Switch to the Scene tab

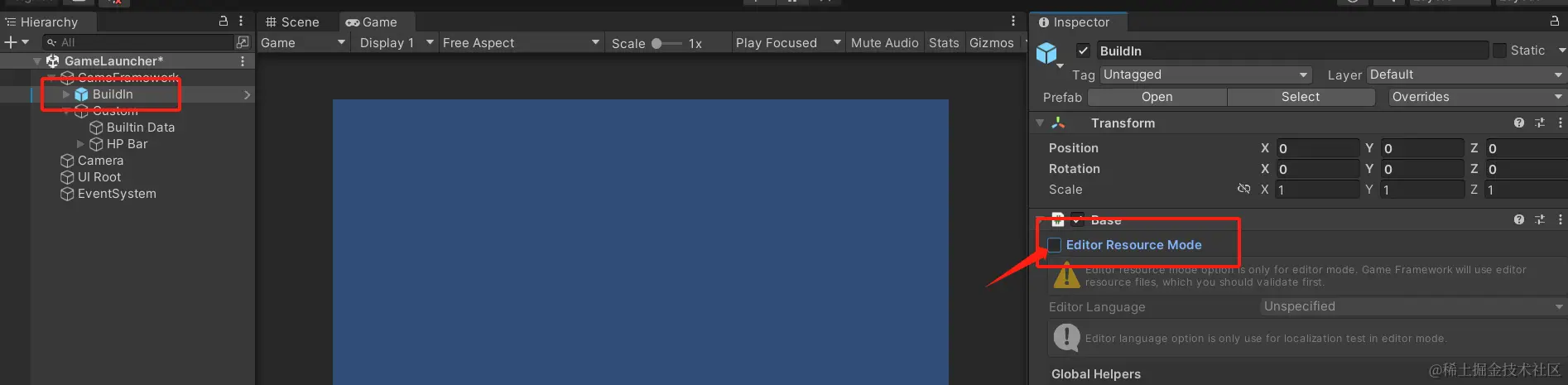click(x=292, y=22)
